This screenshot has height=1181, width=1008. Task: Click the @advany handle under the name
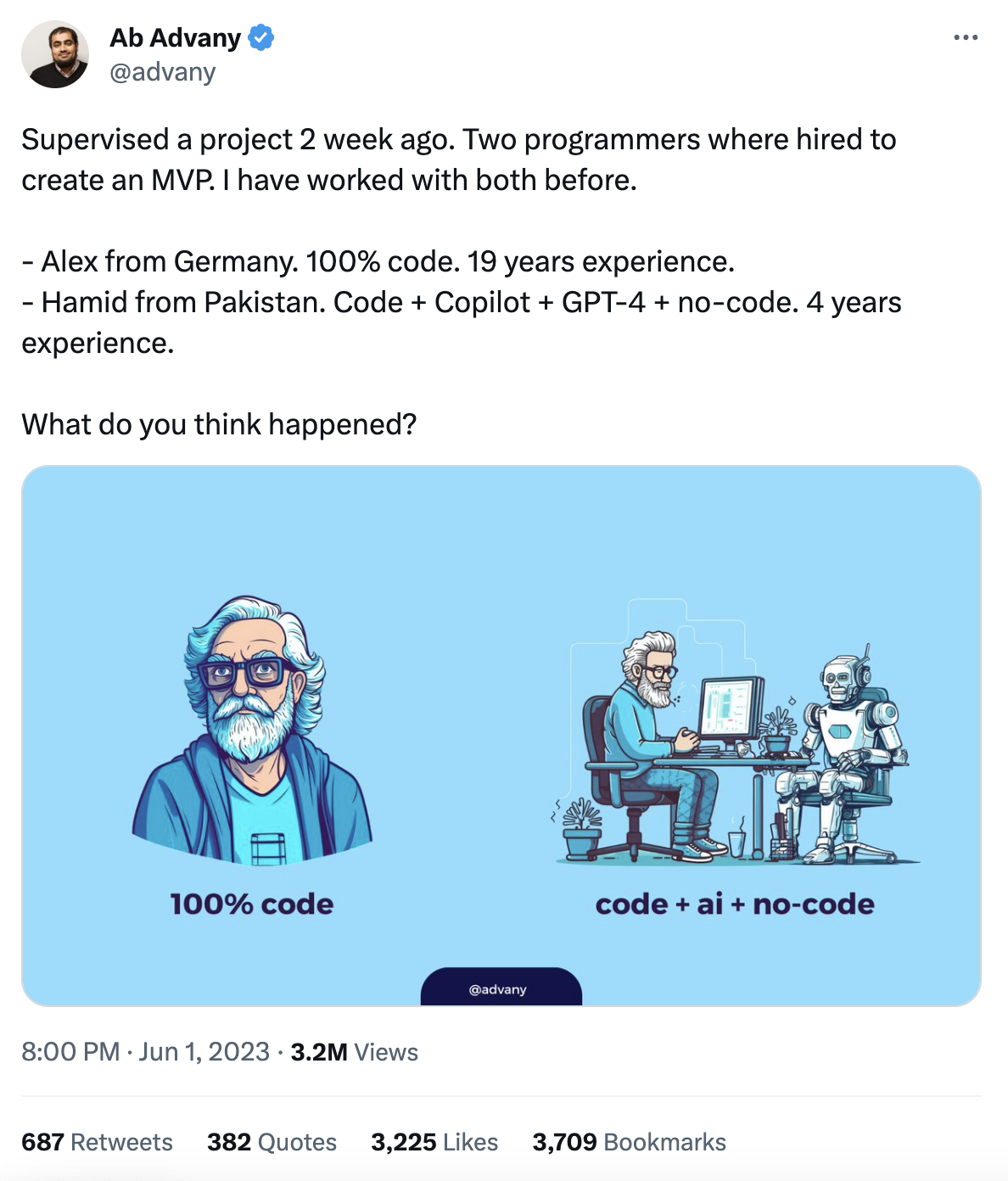click(163, 73)
